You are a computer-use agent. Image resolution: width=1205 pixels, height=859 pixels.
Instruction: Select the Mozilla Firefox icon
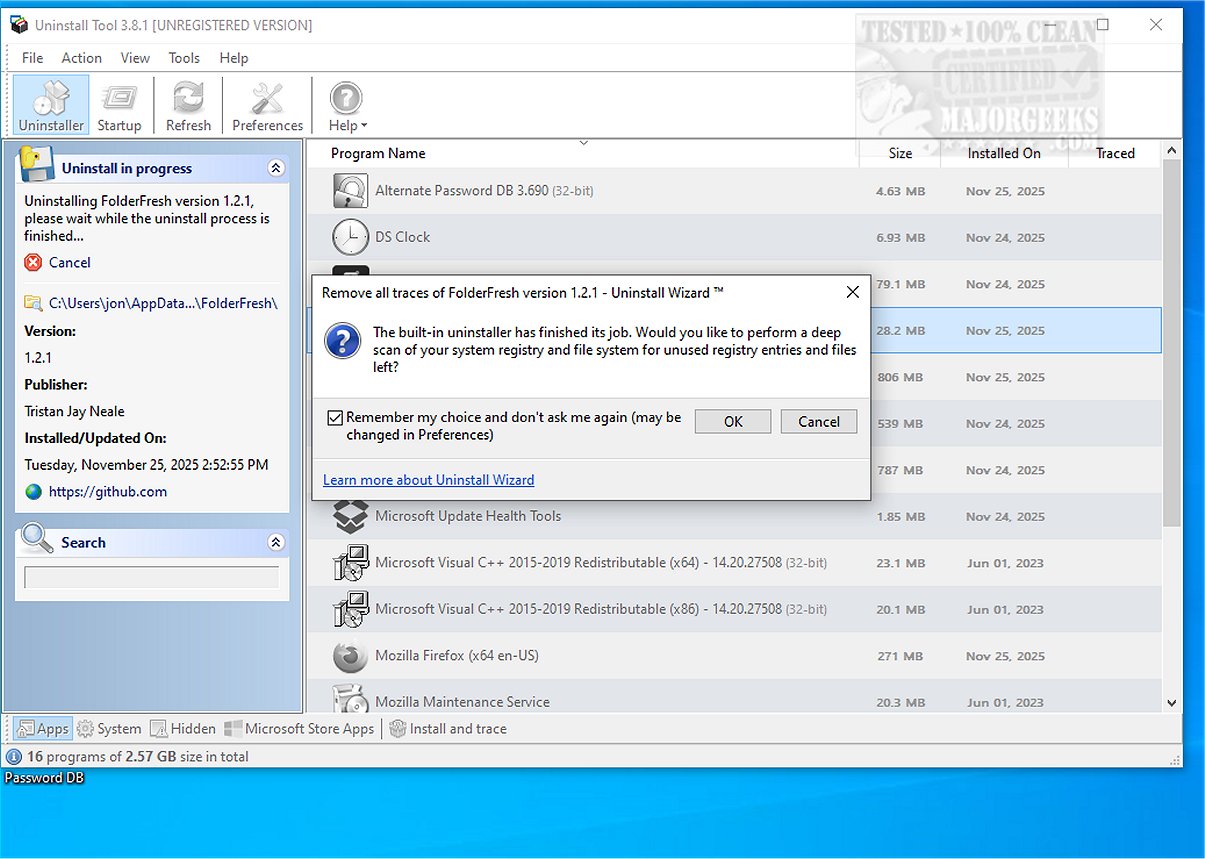click(350, 656)
